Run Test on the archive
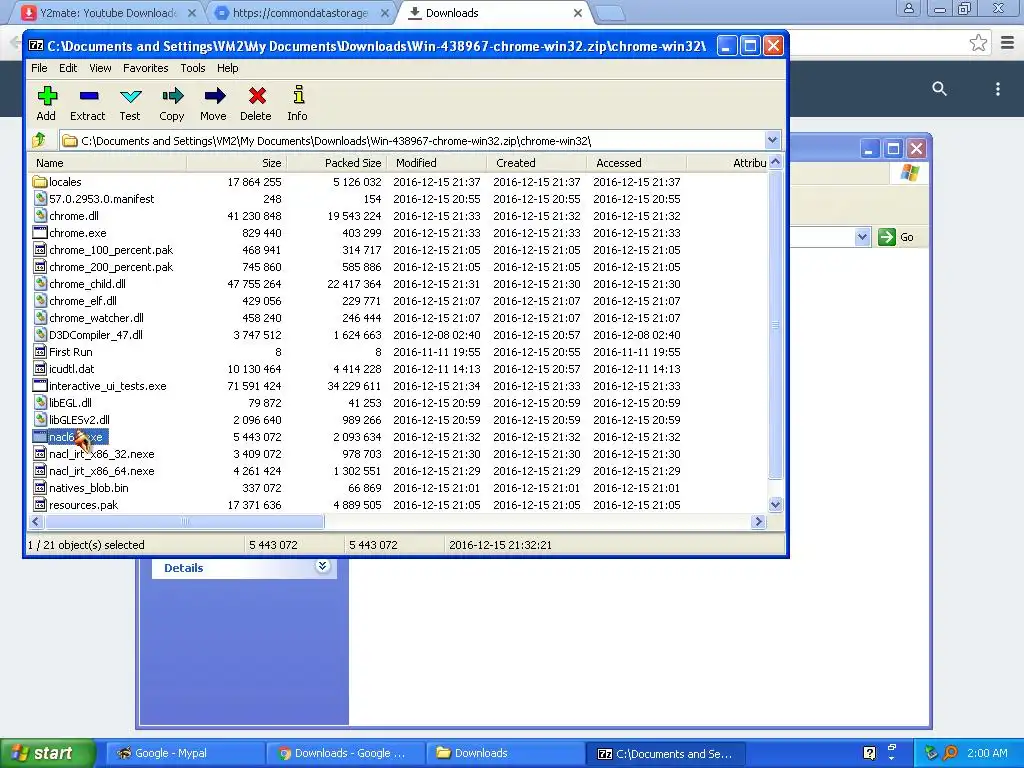The width and height of the screenshot is (1024, 768). click(131, 96)
